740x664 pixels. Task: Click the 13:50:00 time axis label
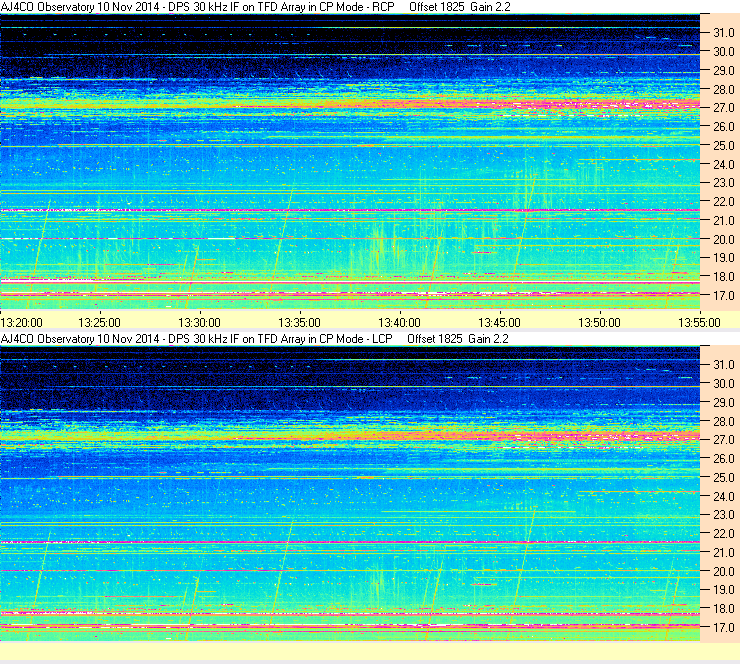click(x=599, y=323)
